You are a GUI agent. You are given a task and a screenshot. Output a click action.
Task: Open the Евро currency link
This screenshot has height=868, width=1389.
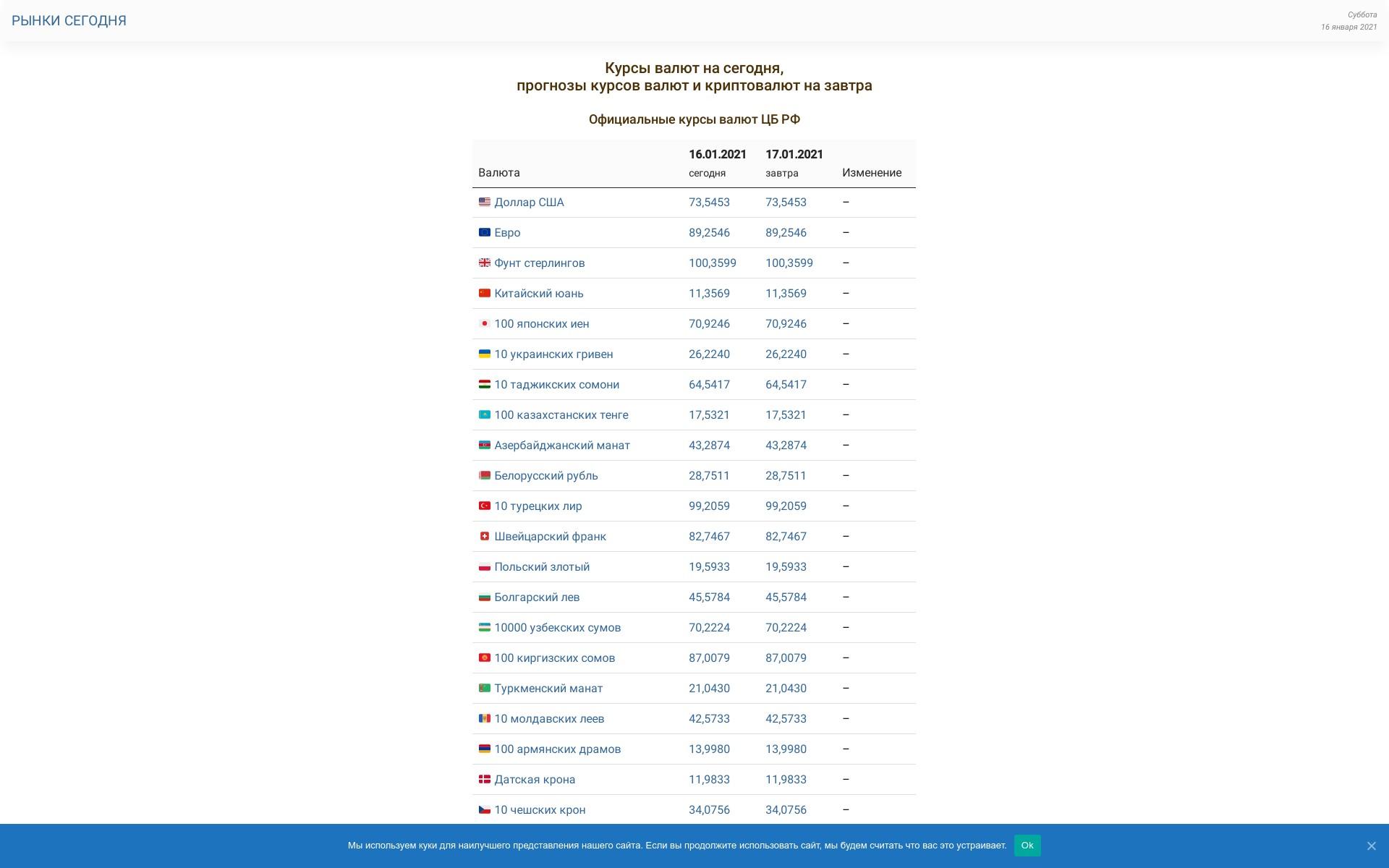507,233
